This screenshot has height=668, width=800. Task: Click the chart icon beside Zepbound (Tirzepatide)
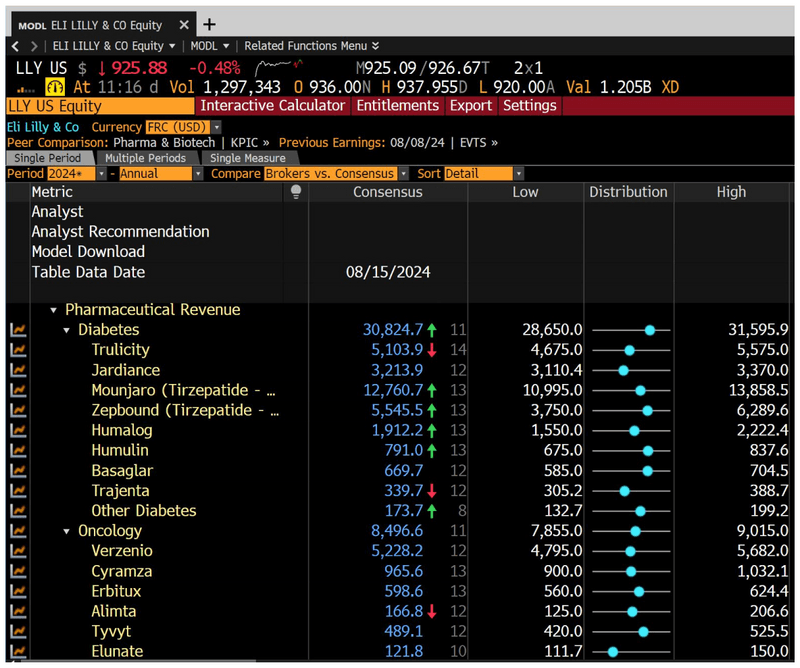click(x=16, y=410)
